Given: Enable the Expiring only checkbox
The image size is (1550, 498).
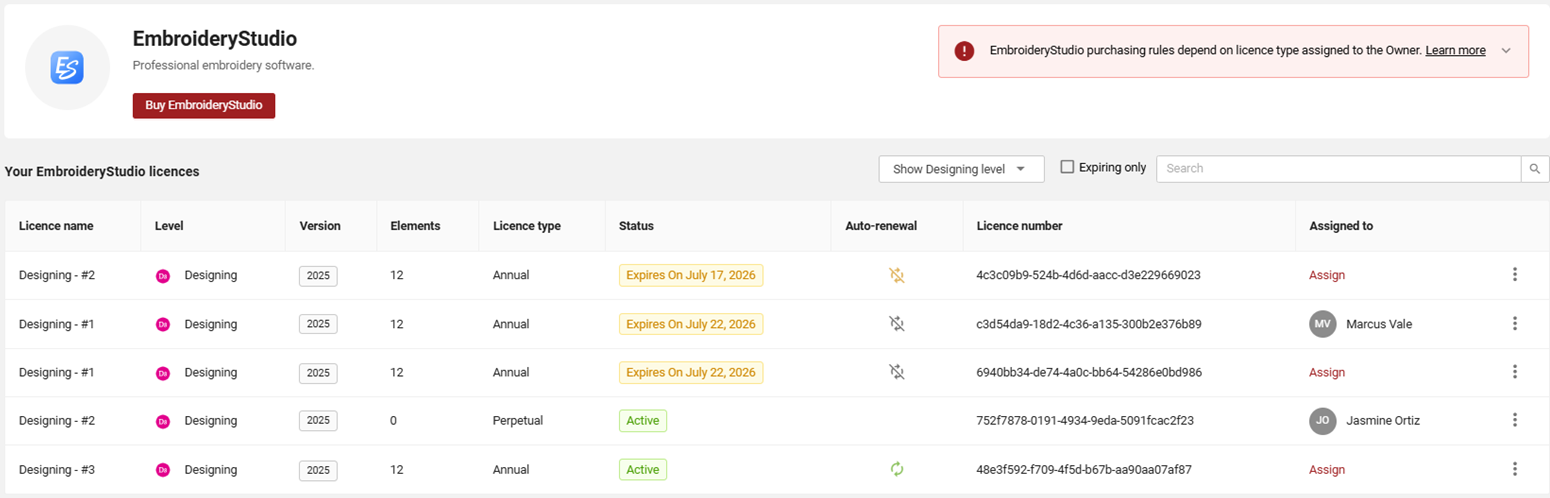Looking at the screenshot, I should 1067,167.
